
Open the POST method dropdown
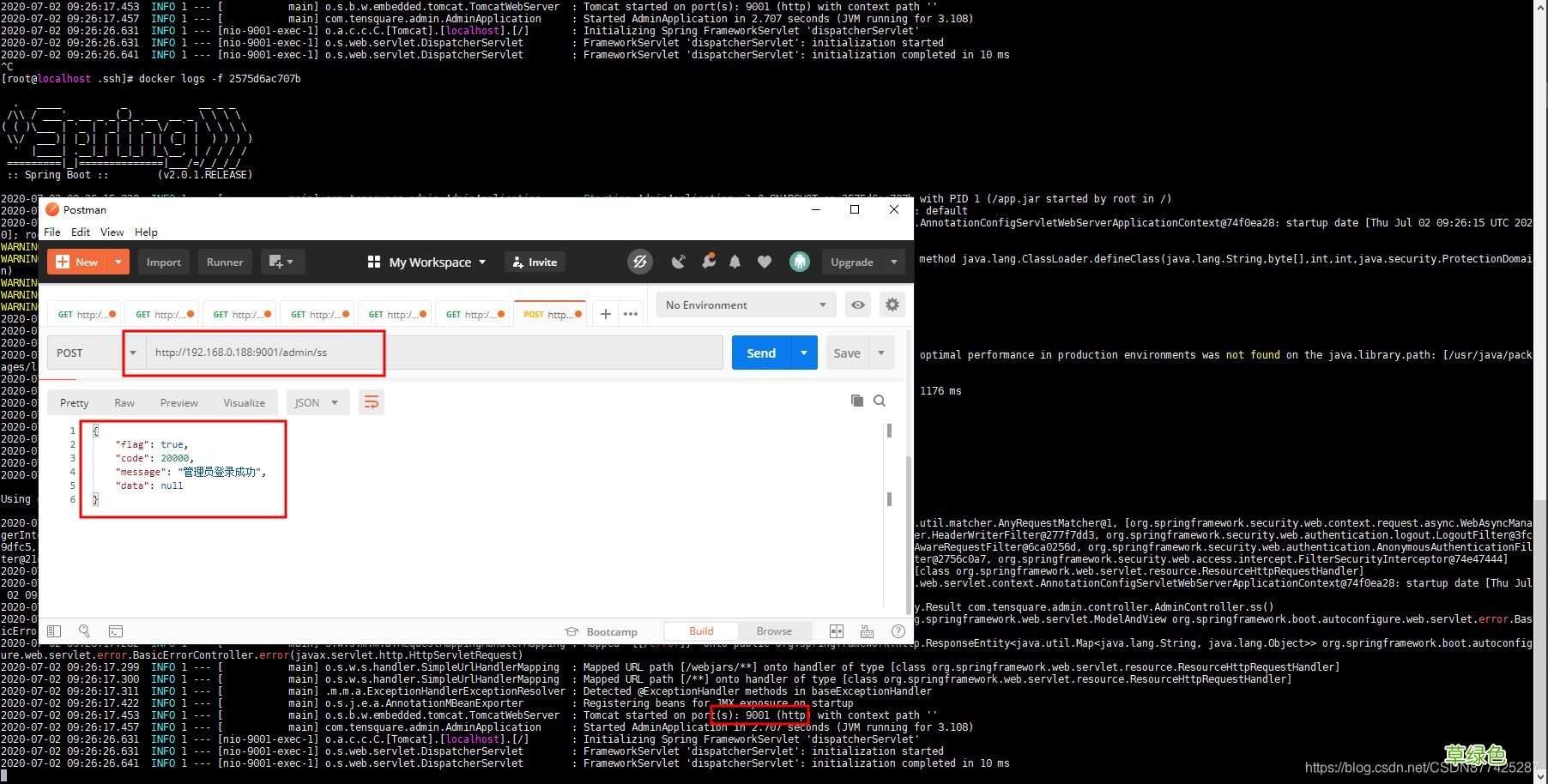coord(97,353)
